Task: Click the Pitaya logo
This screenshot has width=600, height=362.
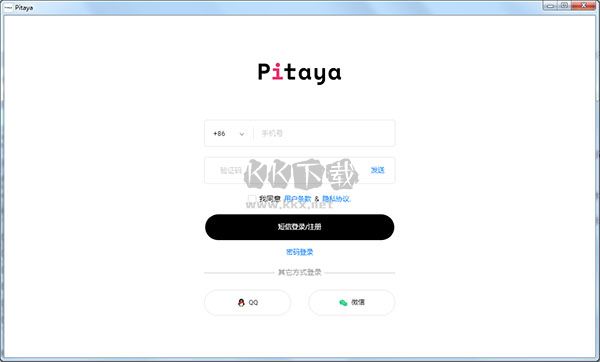Action: pos(299,73)
